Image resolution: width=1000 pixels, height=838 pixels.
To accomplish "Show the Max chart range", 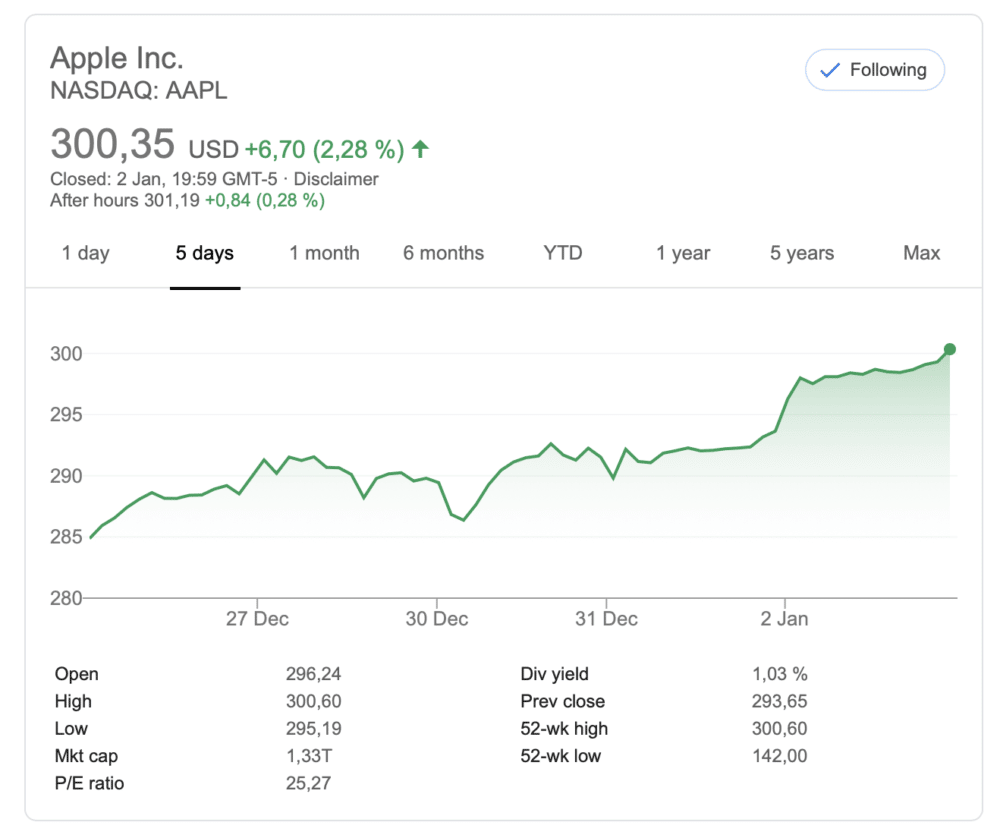I will tap(922, 253).
